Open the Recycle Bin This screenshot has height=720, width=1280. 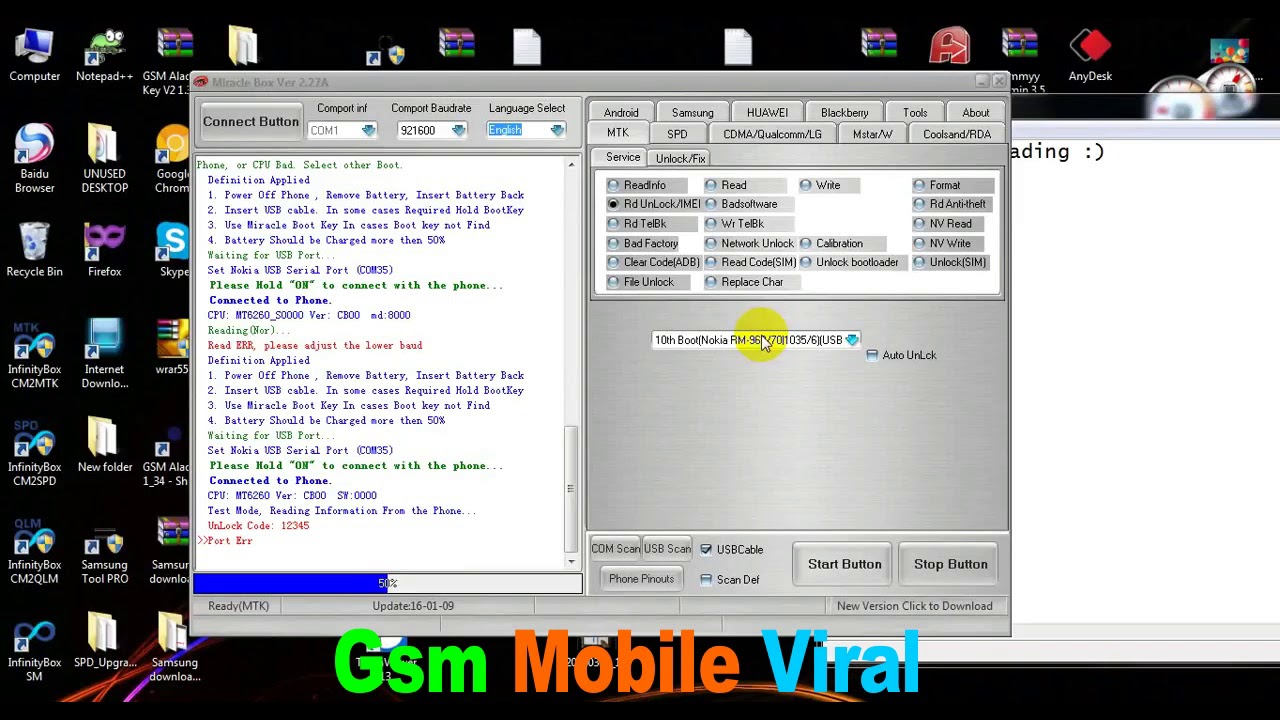tap(34, 250)
